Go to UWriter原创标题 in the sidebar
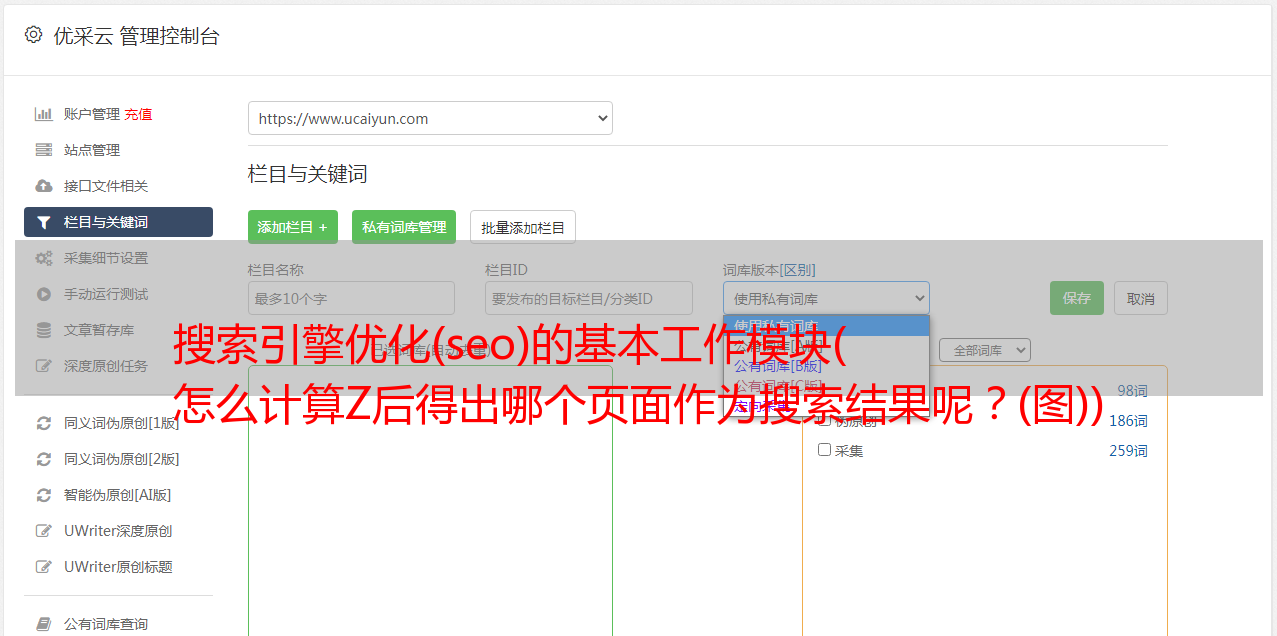 [118, 567]
